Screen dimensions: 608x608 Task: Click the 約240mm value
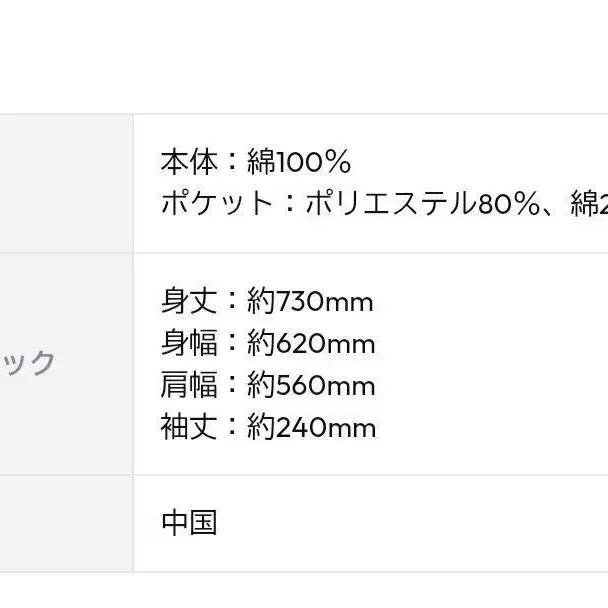pyautogui.click(x=311, y=427)
